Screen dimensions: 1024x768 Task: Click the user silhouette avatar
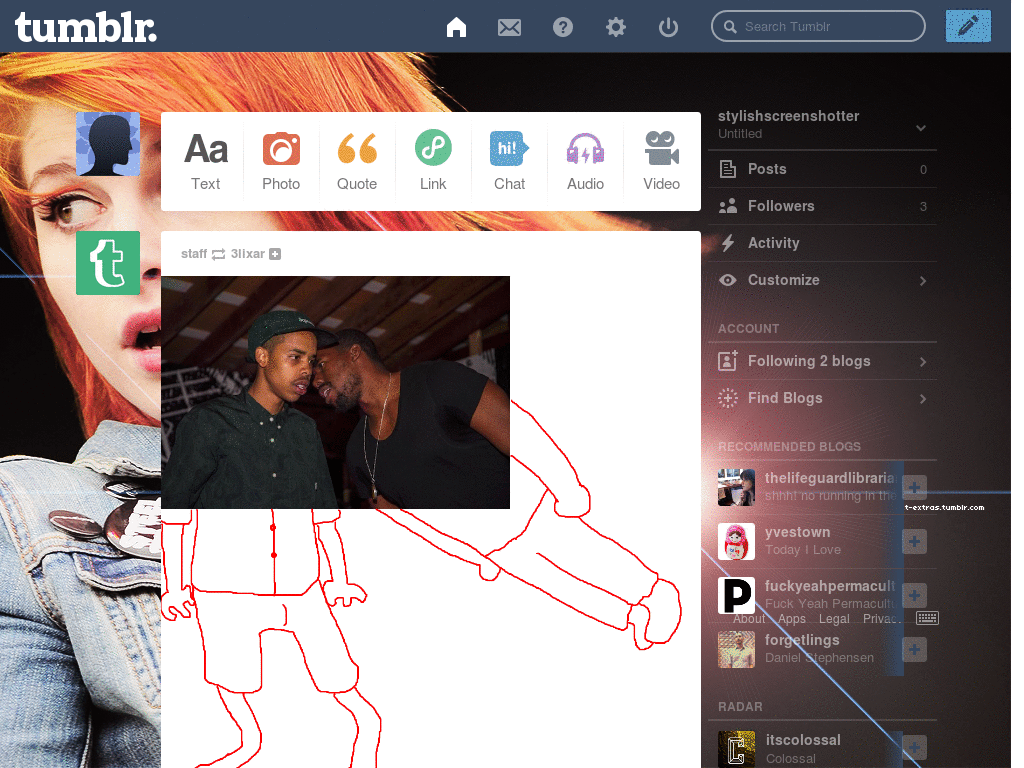pos(108,144)
